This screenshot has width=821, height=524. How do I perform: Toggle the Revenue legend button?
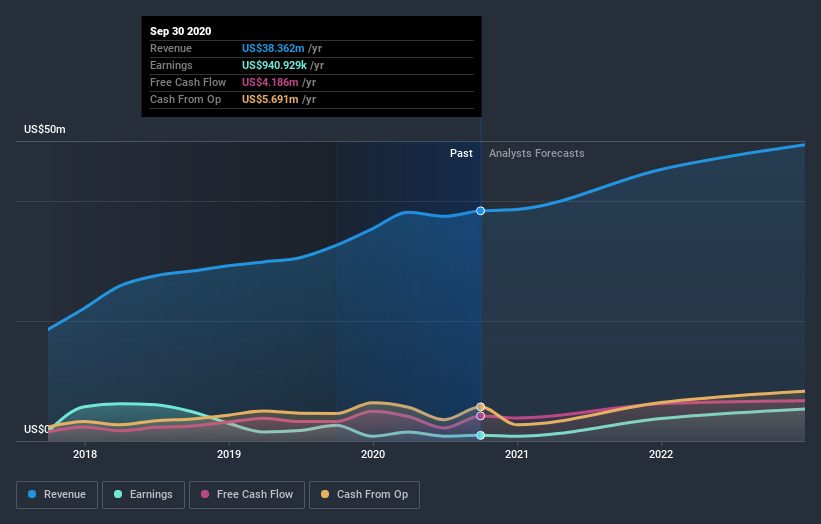click(x=57, y=495)
